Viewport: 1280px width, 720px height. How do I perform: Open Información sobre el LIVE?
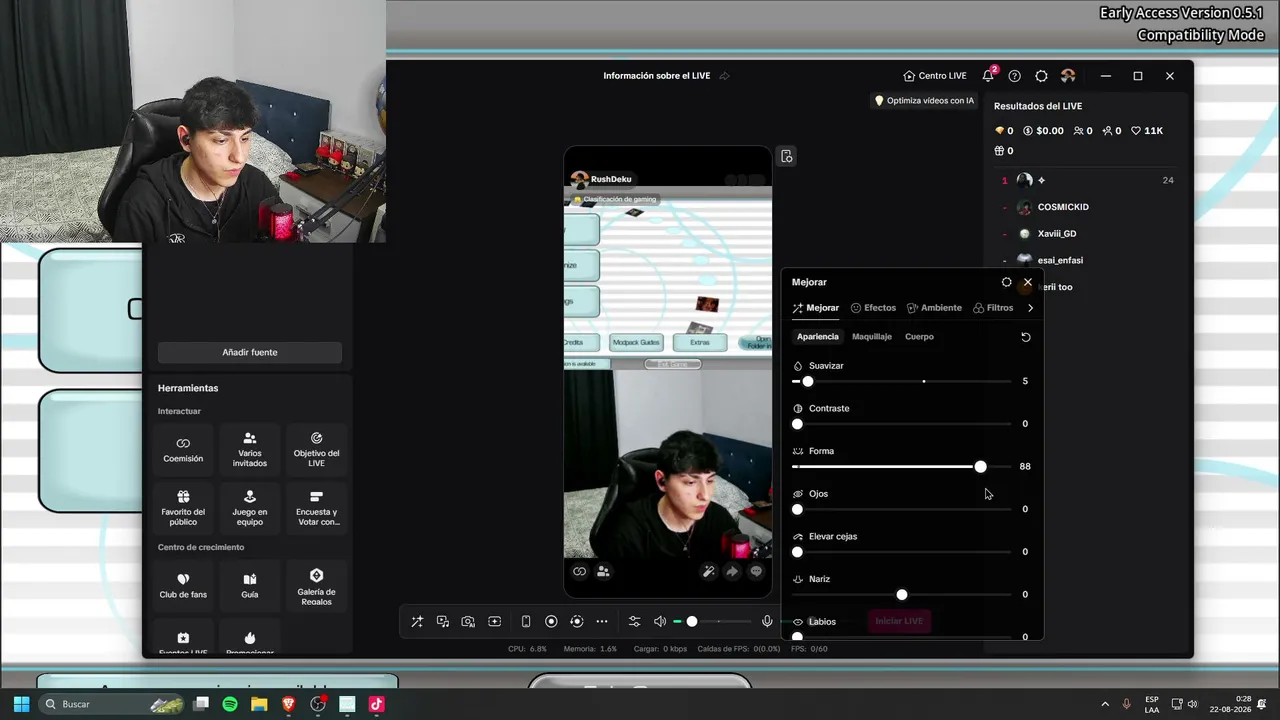(656, 76)
